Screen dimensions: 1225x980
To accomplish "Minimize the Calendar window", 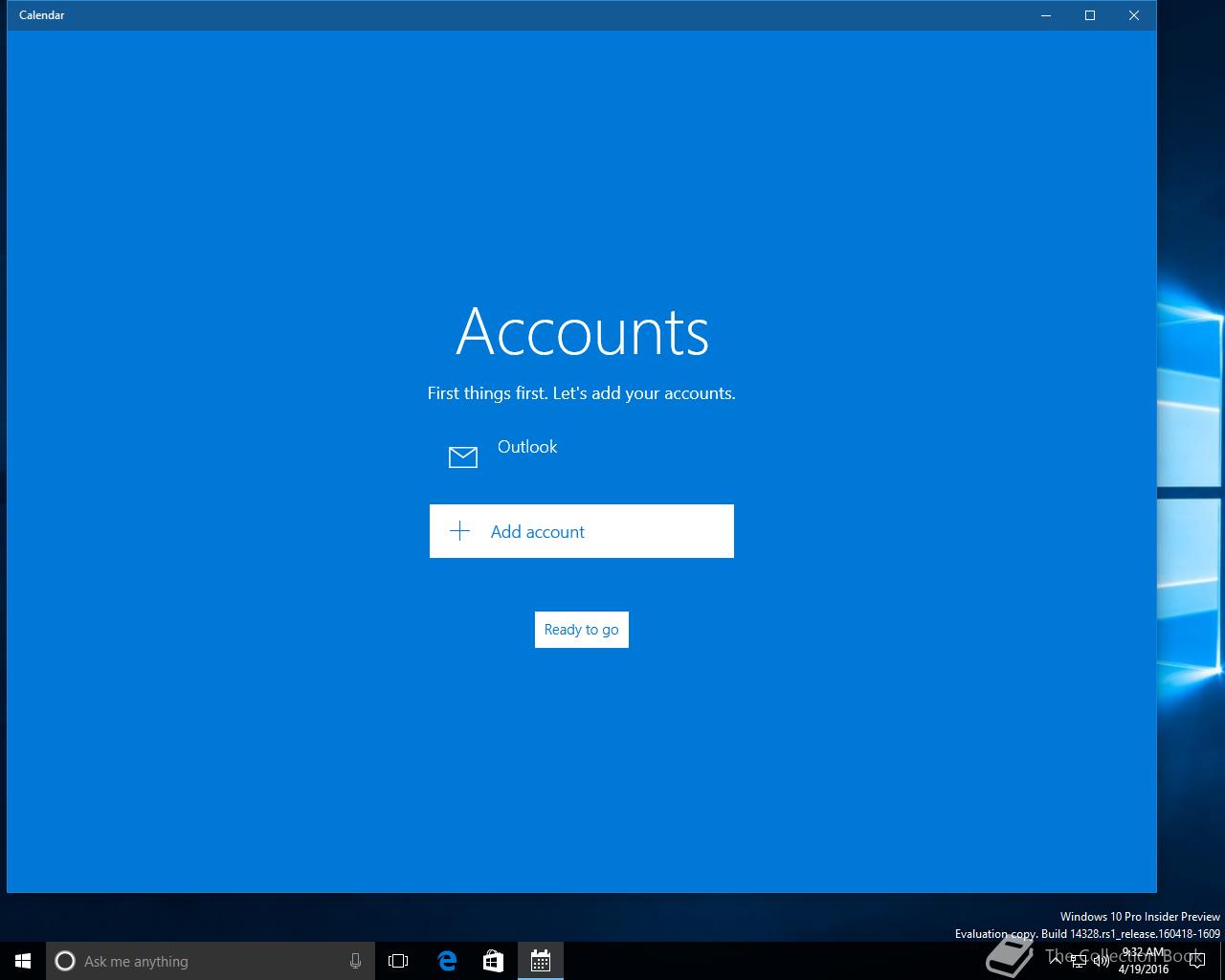I will point(1046,15).
